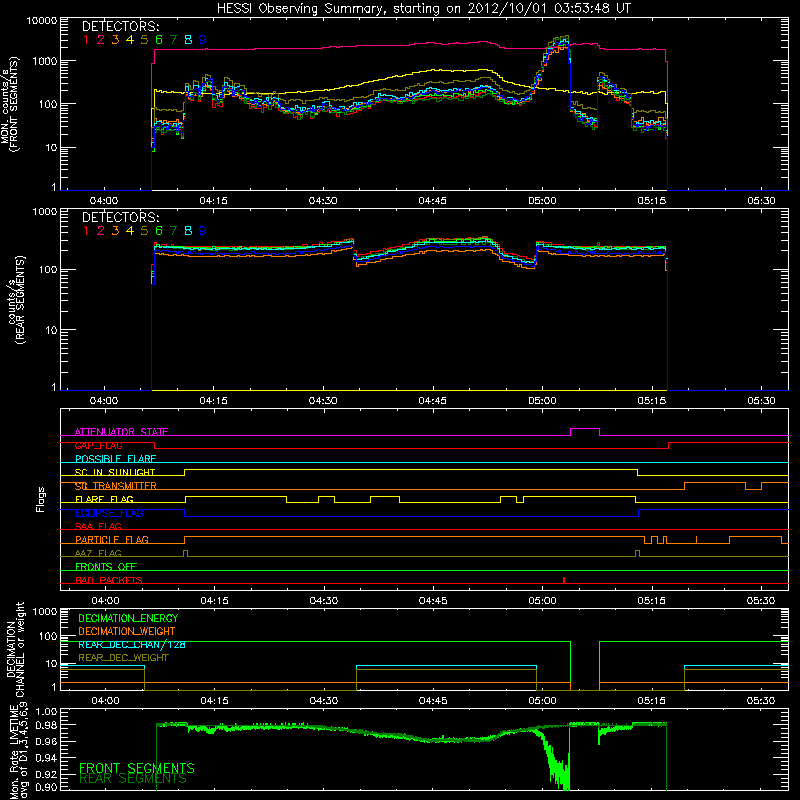Click the REAR_DEC_WEIGHT legend entry
Screen dimensions: 800x800
point(123,658)
